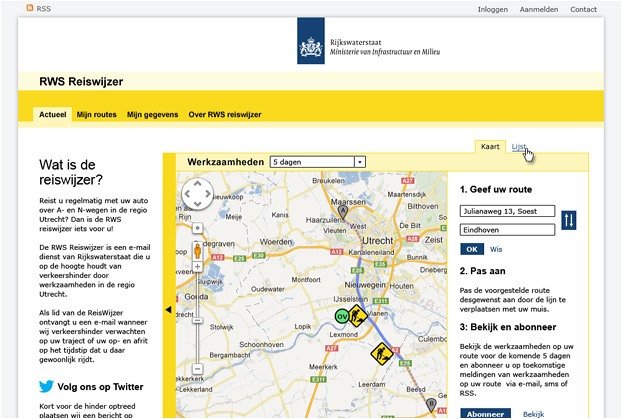Click the Eindhoven destination field
The height and width of the screenshot is (419, 622).
pyautogui.click(x=507, y=230)
